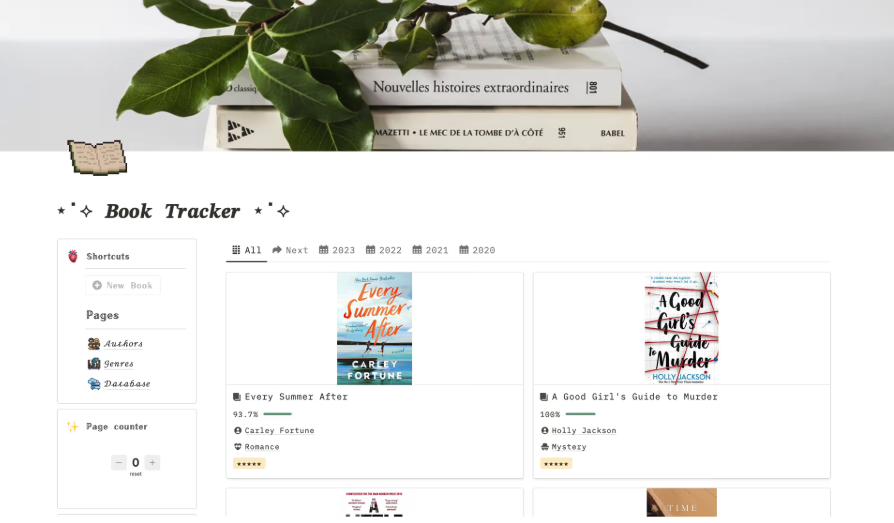Click the heart icon beside Shortcuts
The image size is (894, 523).
coord(73,256)
